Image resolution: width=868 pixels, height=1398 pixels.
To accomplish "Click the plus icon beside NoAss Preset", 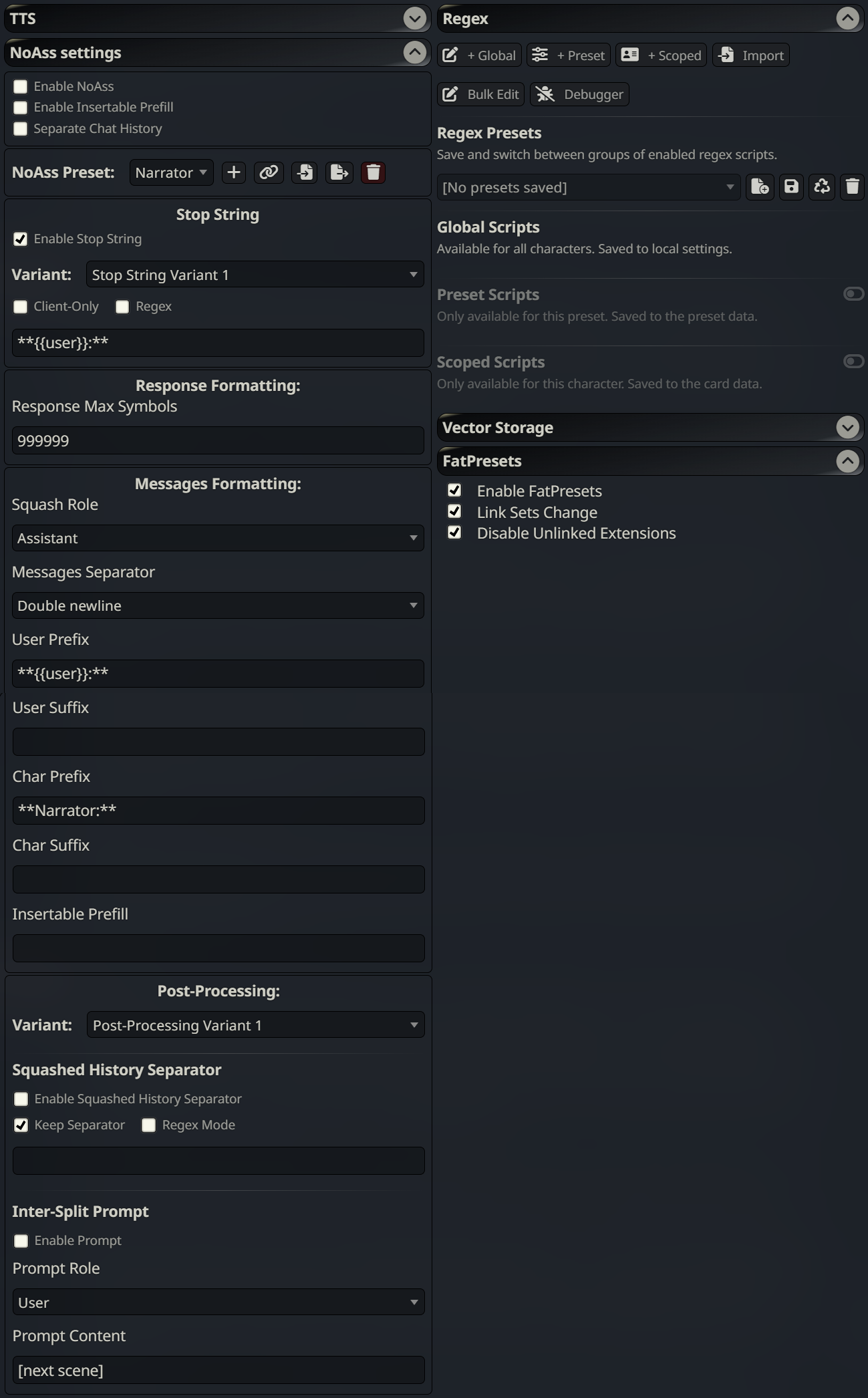I will click(233, 172).
